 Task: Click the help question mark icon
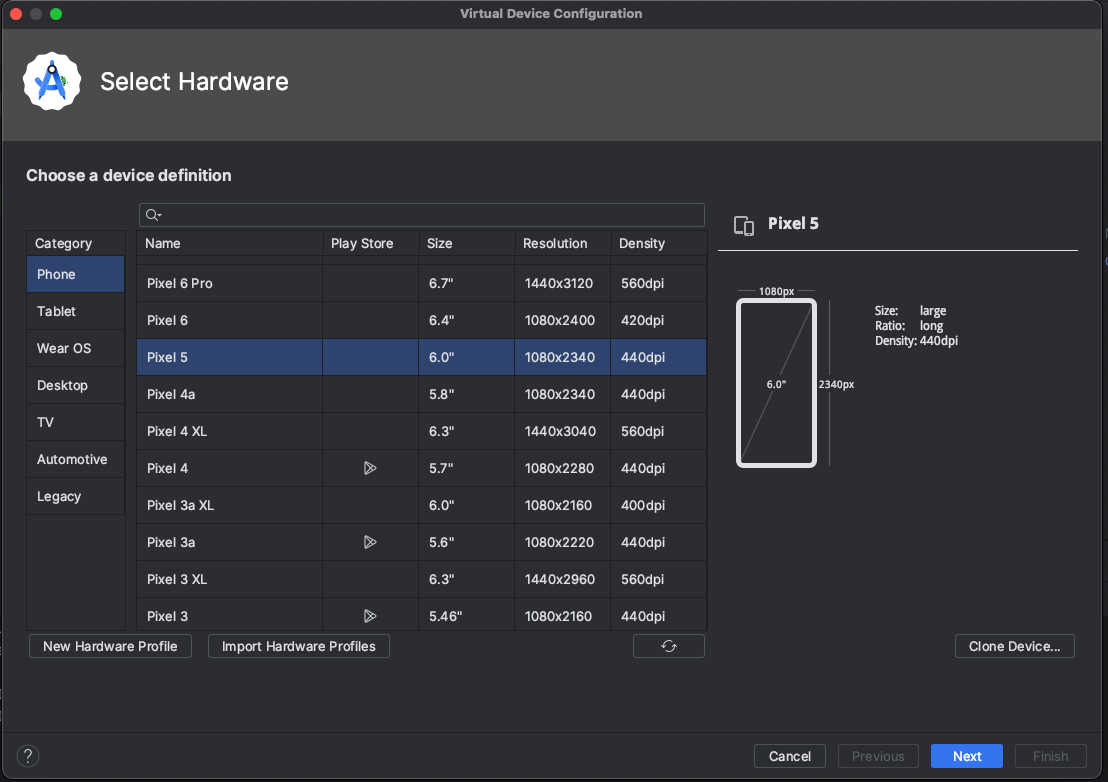28,756
